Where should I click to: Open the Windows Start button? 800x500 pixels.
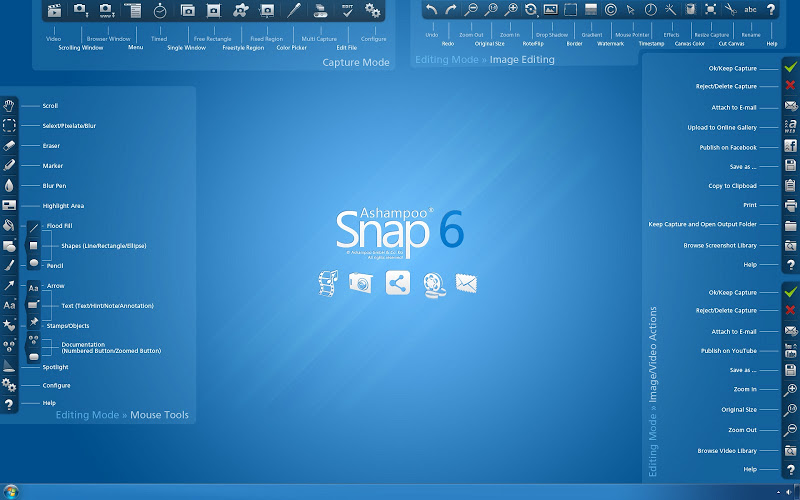pos(11,492)
